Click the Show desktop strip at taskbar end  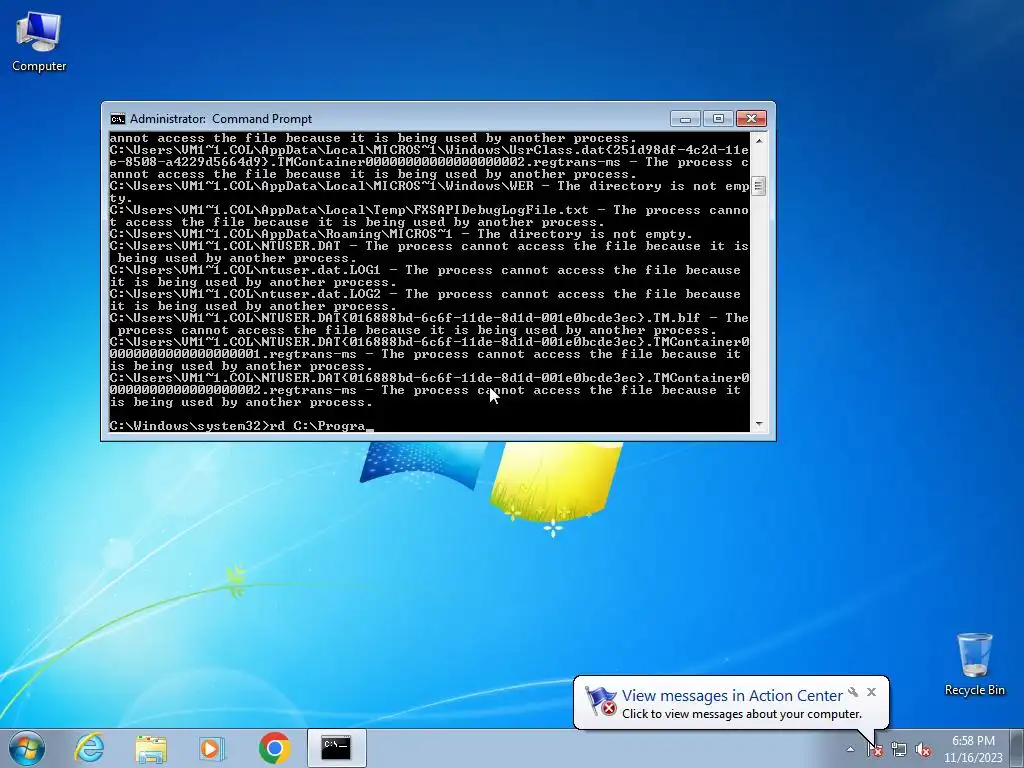[x=1017, y=748]
